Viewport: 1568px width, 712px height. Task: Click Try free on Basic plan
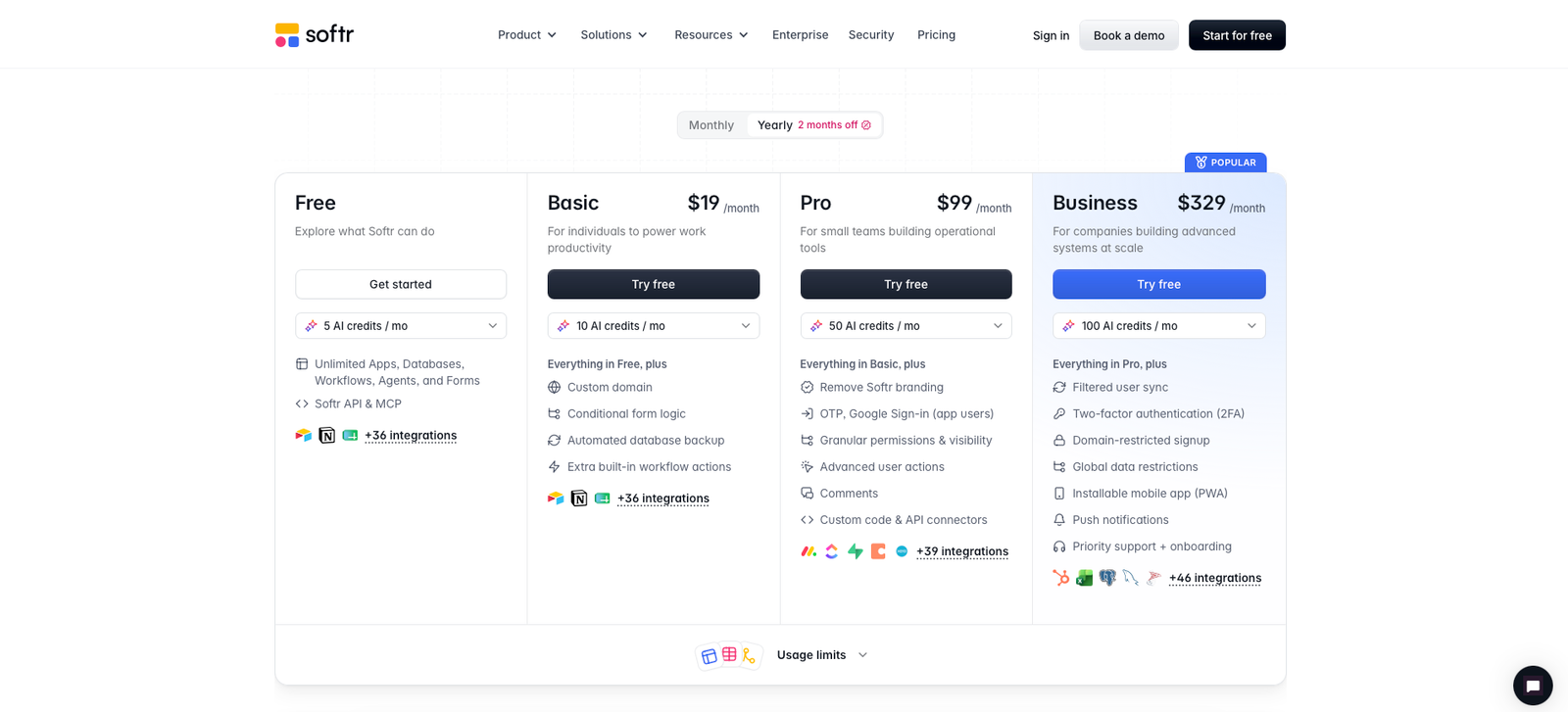coord(654,284)
